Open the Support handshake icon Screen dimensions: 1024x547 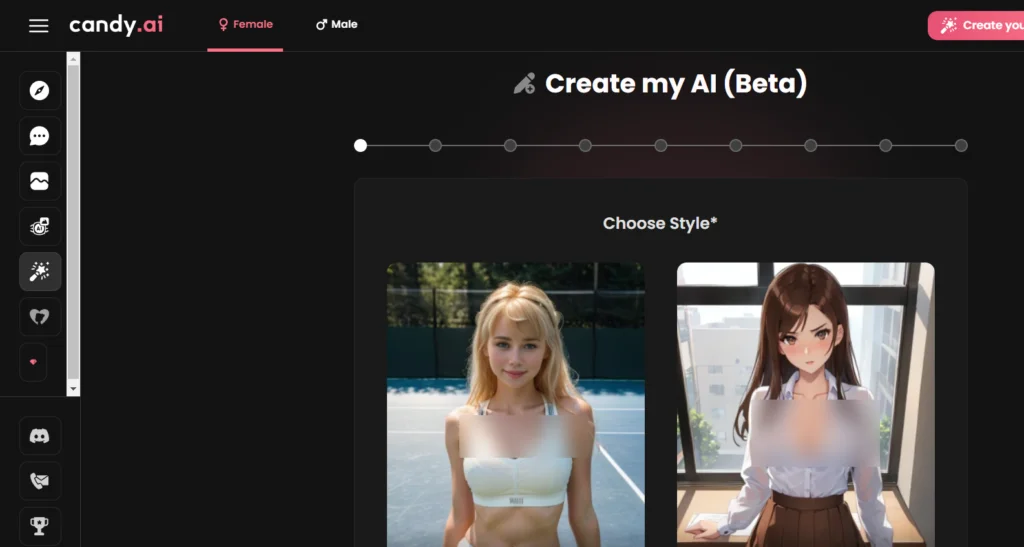(x=40, y=481)
